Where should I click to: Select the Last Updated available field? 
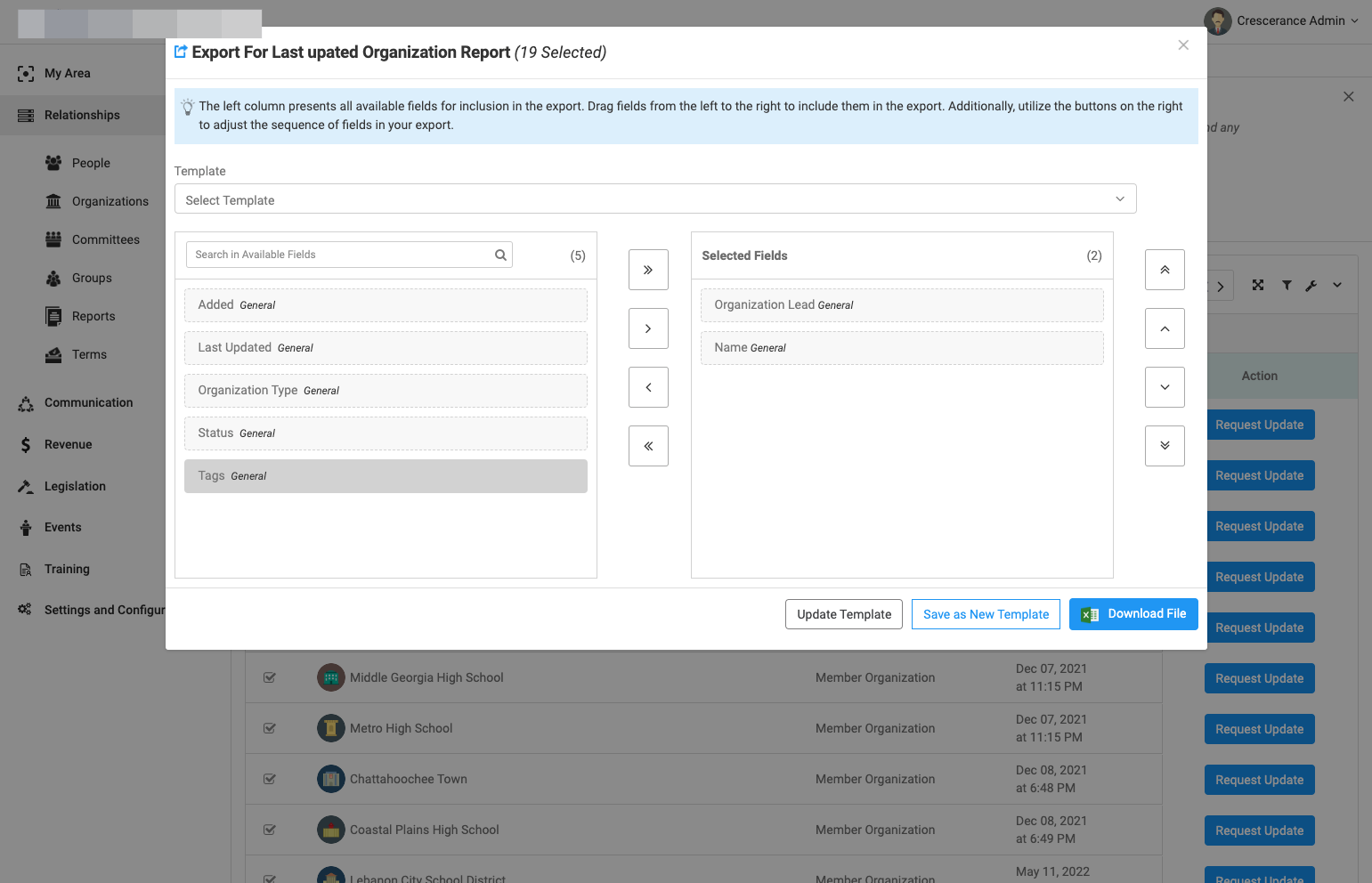pos(386,348)
